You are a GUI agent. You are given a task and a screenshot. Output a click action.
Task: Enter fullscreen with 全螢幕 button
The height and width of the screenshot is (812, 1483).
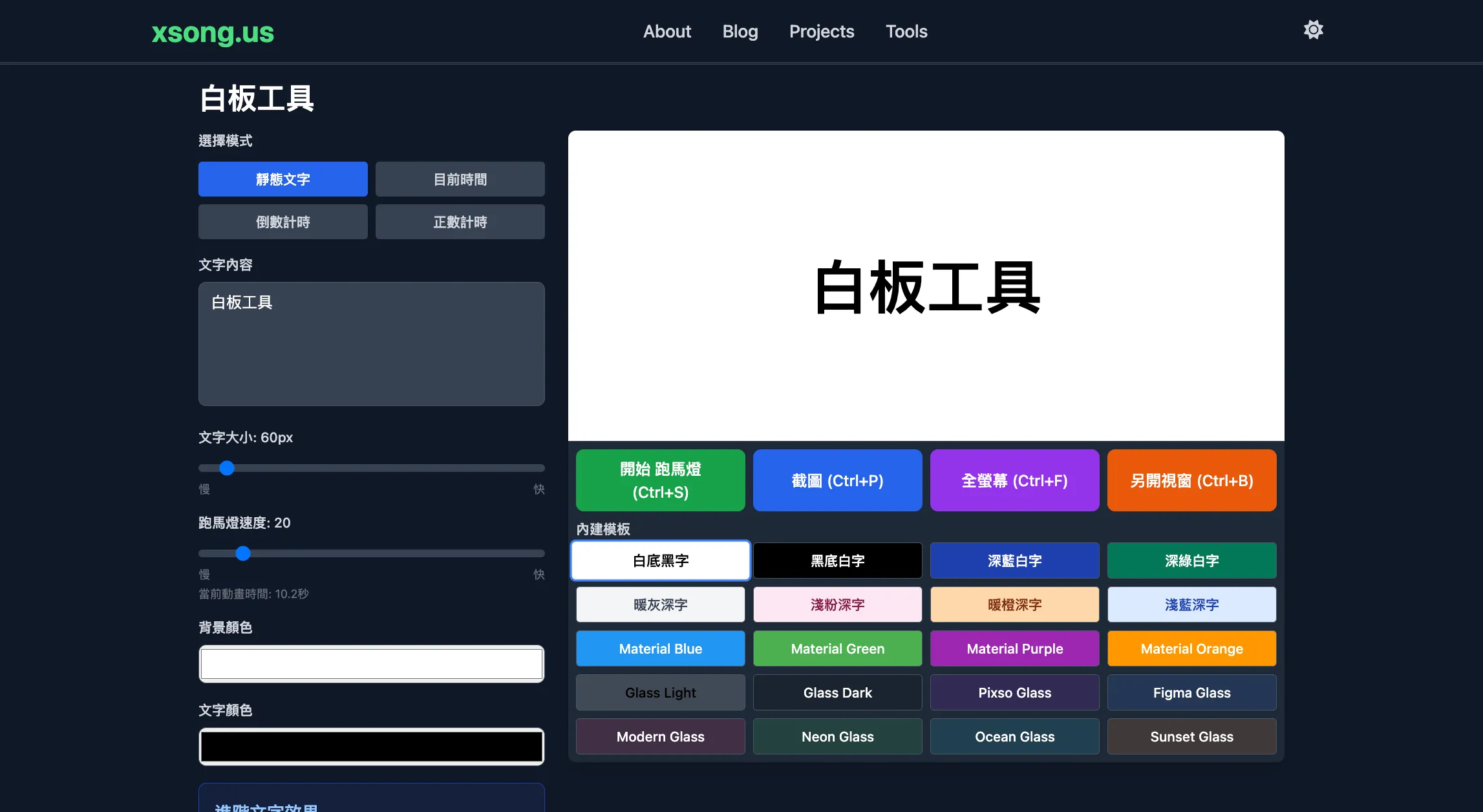(1014, 480)
